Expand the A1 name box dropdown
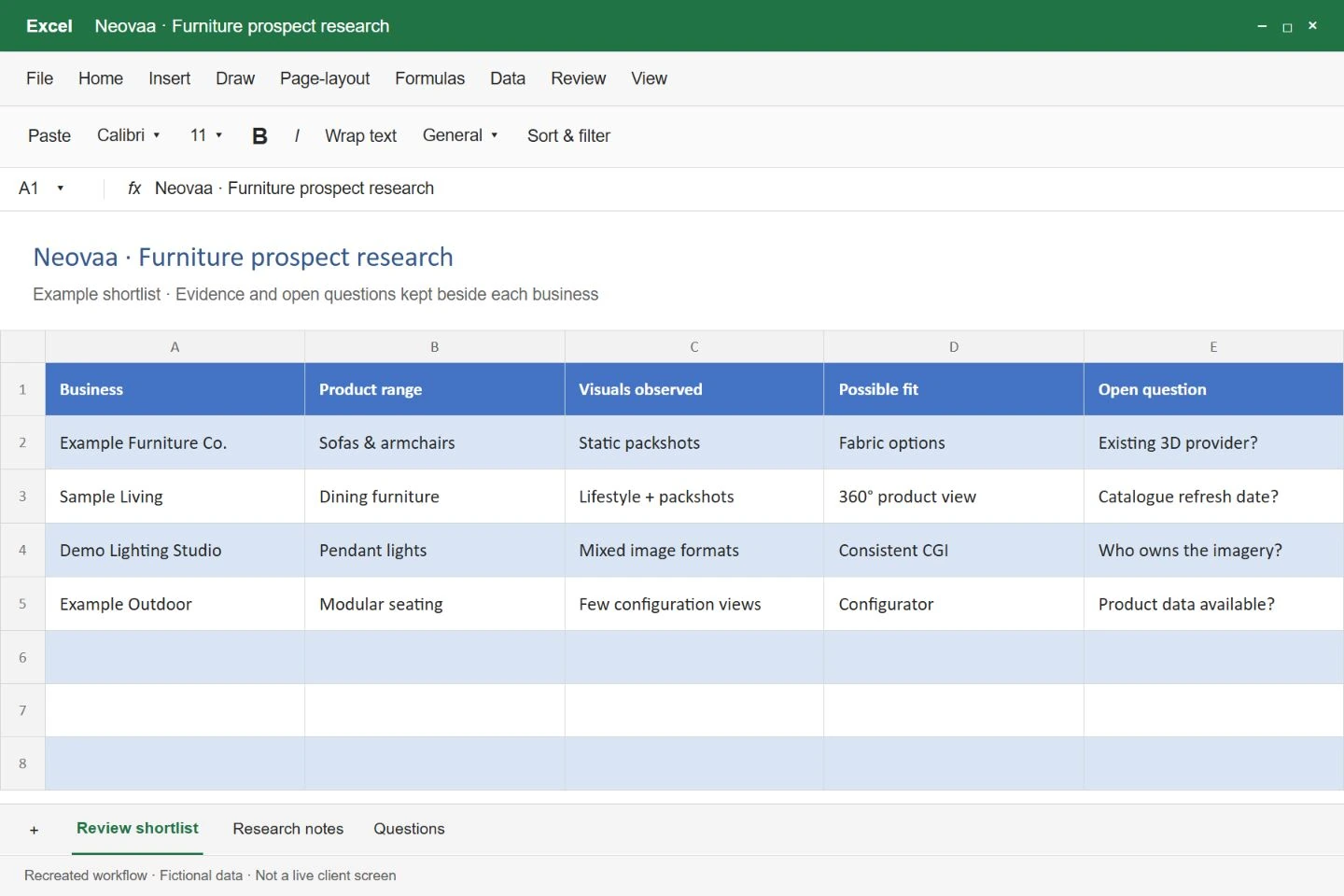1344x896 pixels. click(x=60, y=189)
